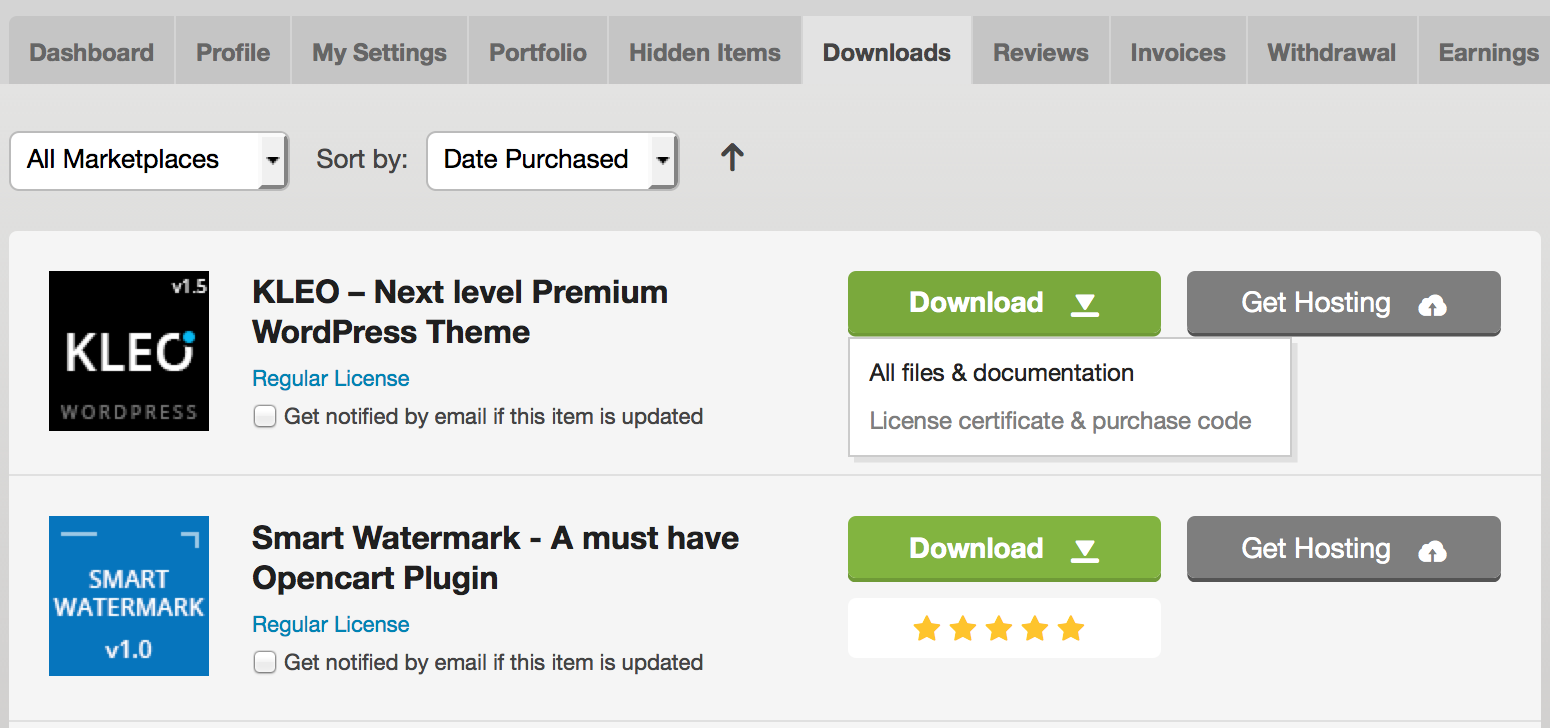Open the Smart Watermark plugin thumbnail
Viewport: 1550px width, 728px height.
129,596
